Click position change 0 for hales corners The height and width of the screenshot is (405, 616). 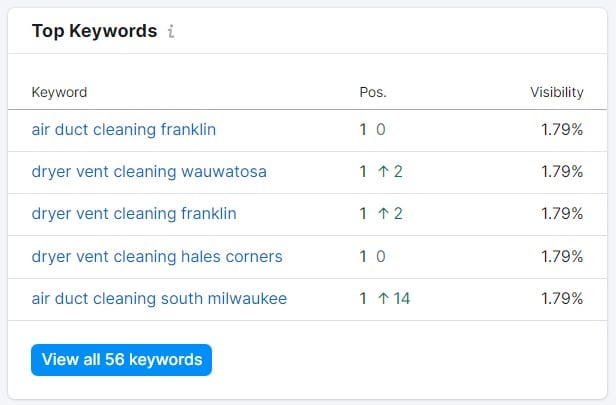pos(381,257)
